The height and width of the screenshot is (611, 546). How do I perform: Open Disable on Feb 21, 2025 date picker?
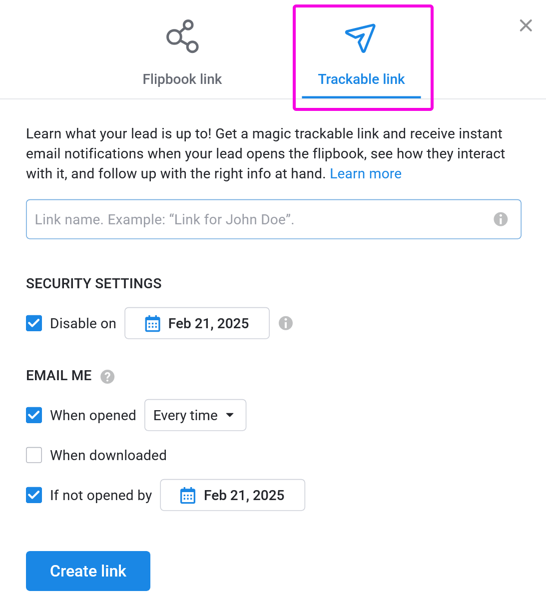[x=197, y=323]
